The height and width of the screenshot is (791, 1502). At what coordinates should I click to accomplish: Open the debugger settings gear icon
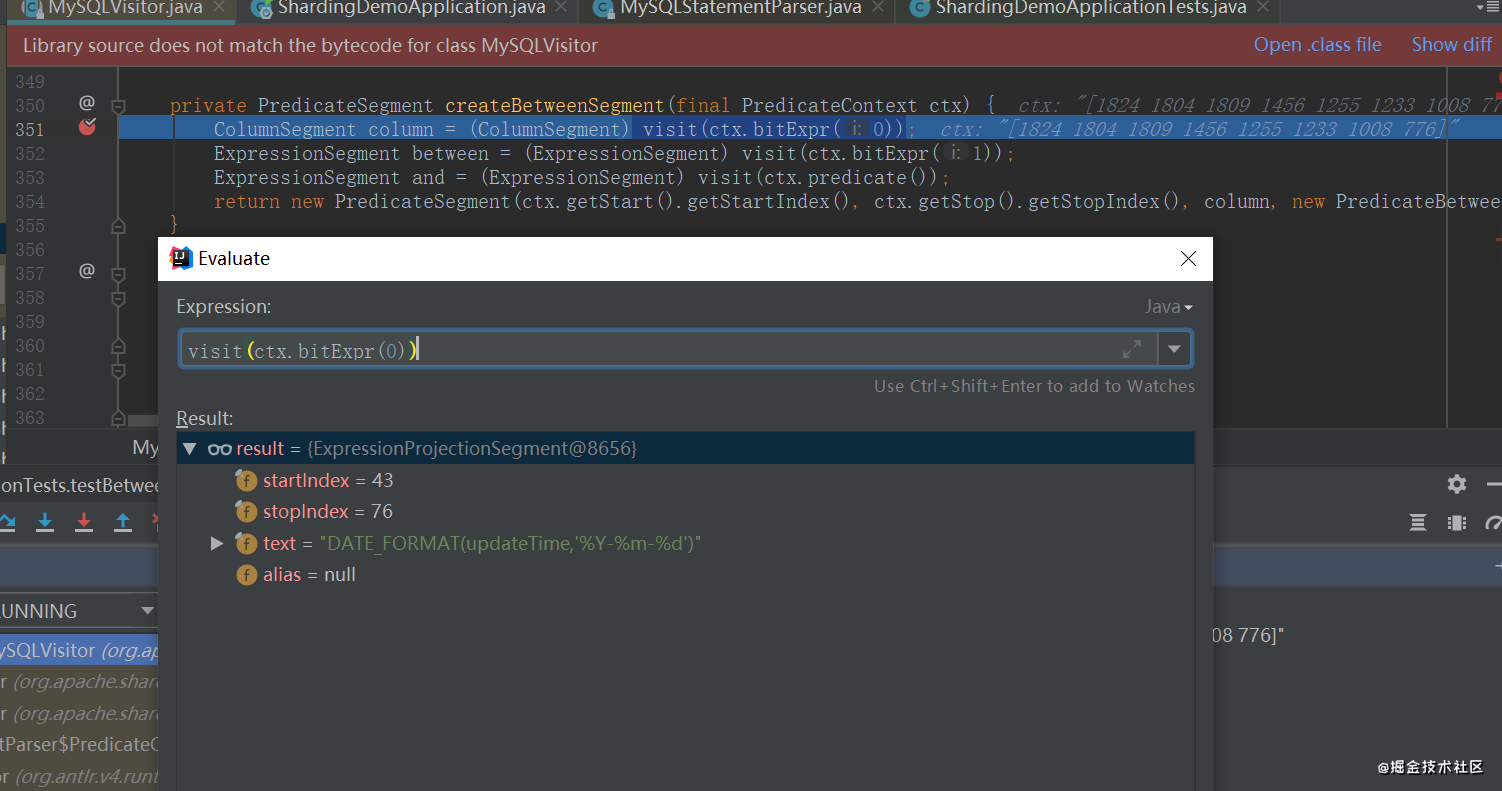[1457, 484]
